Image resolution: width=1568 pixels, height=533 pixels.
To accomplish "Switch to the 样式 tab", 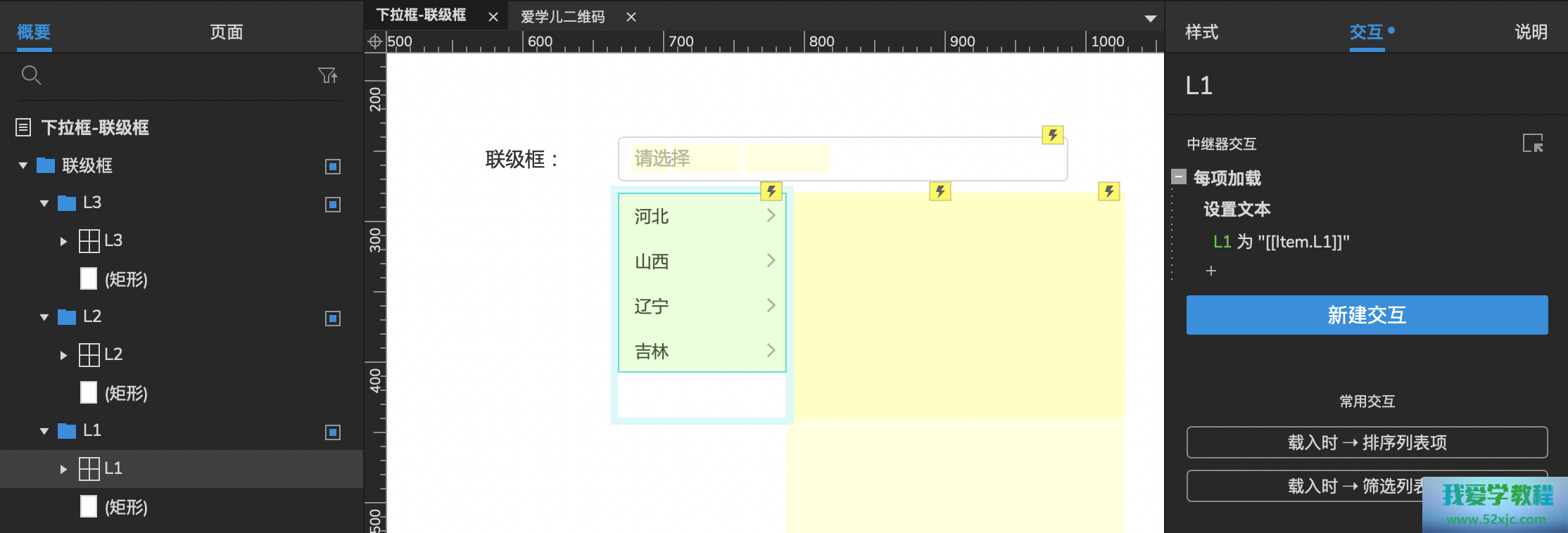I will pos(1201,32).
